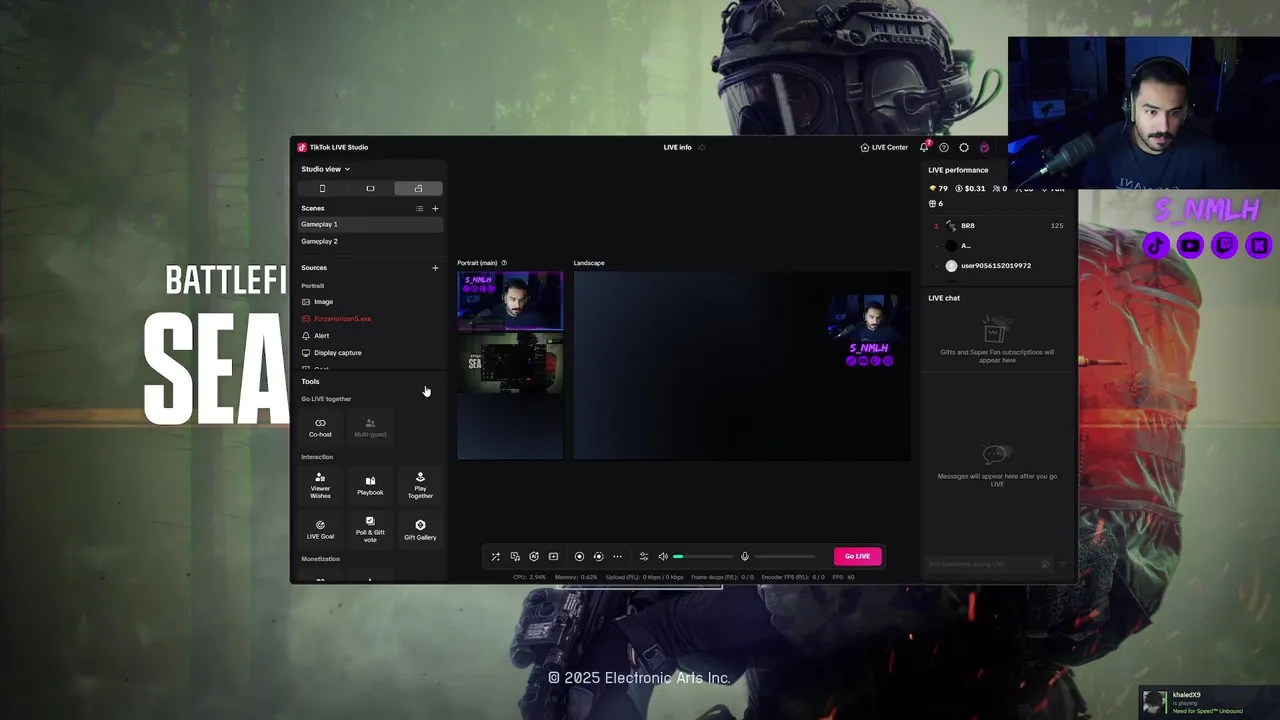This screenshot has width=1280, height=720.
Task: Select the Alert source
Action: pos(370,336)
